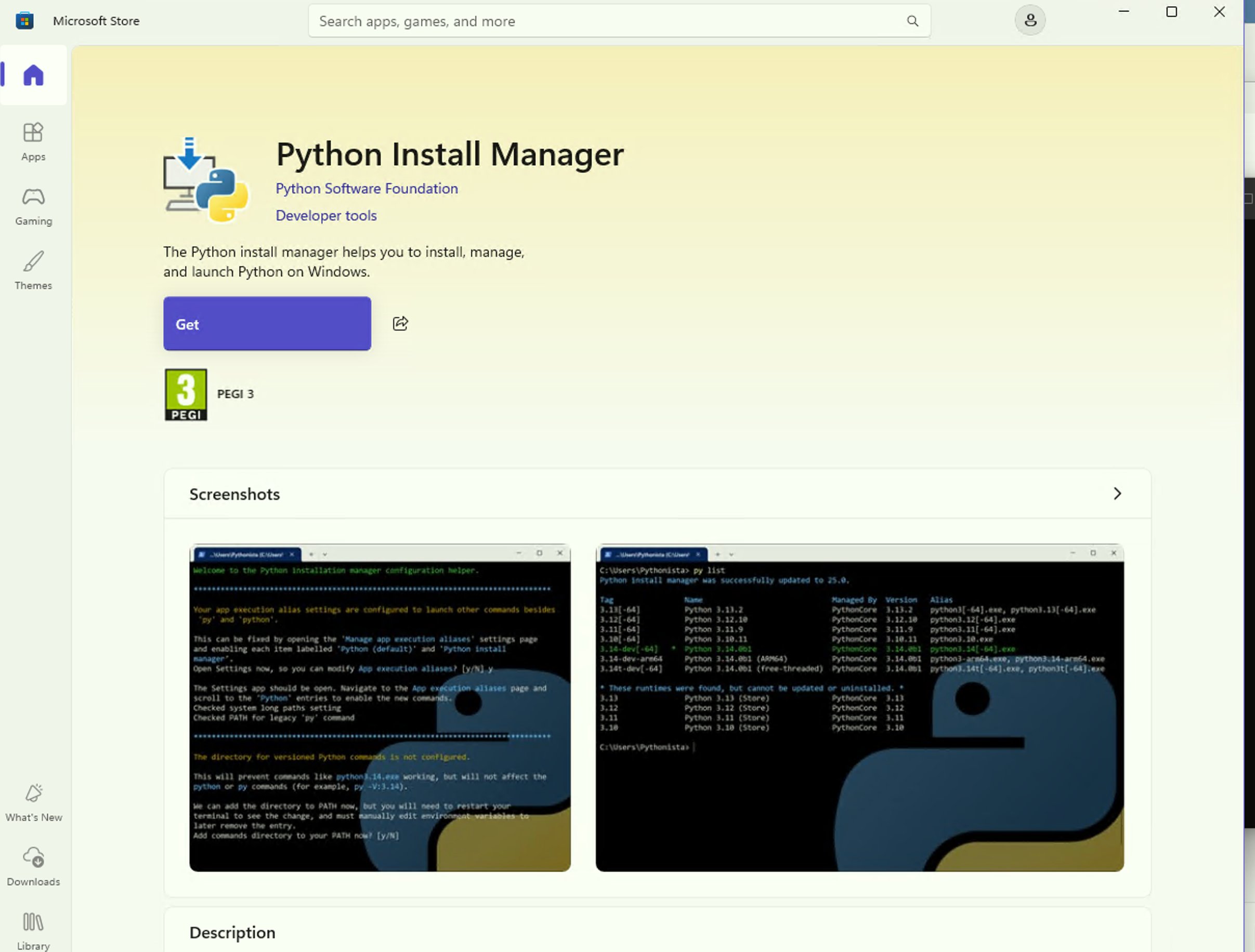Expand Screenshots section with the chevron
Image resolution: width=1255 pixels, height=952 pixels.
(1117, 494)
